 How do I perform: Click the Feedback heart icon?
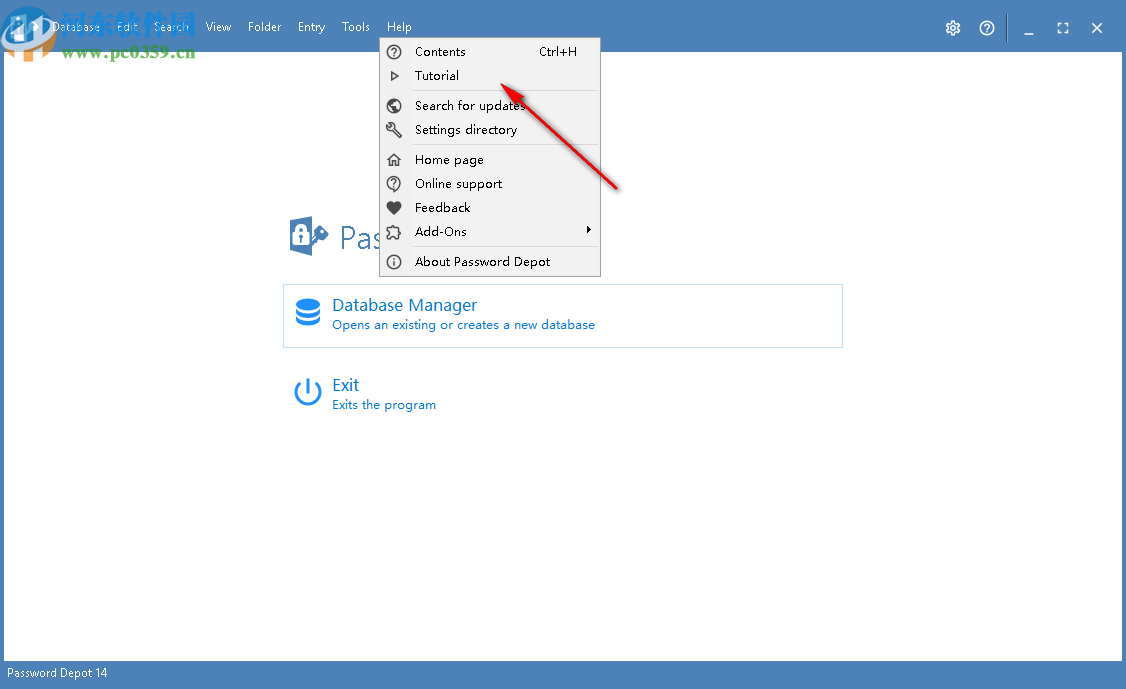(x=394, y=207)
